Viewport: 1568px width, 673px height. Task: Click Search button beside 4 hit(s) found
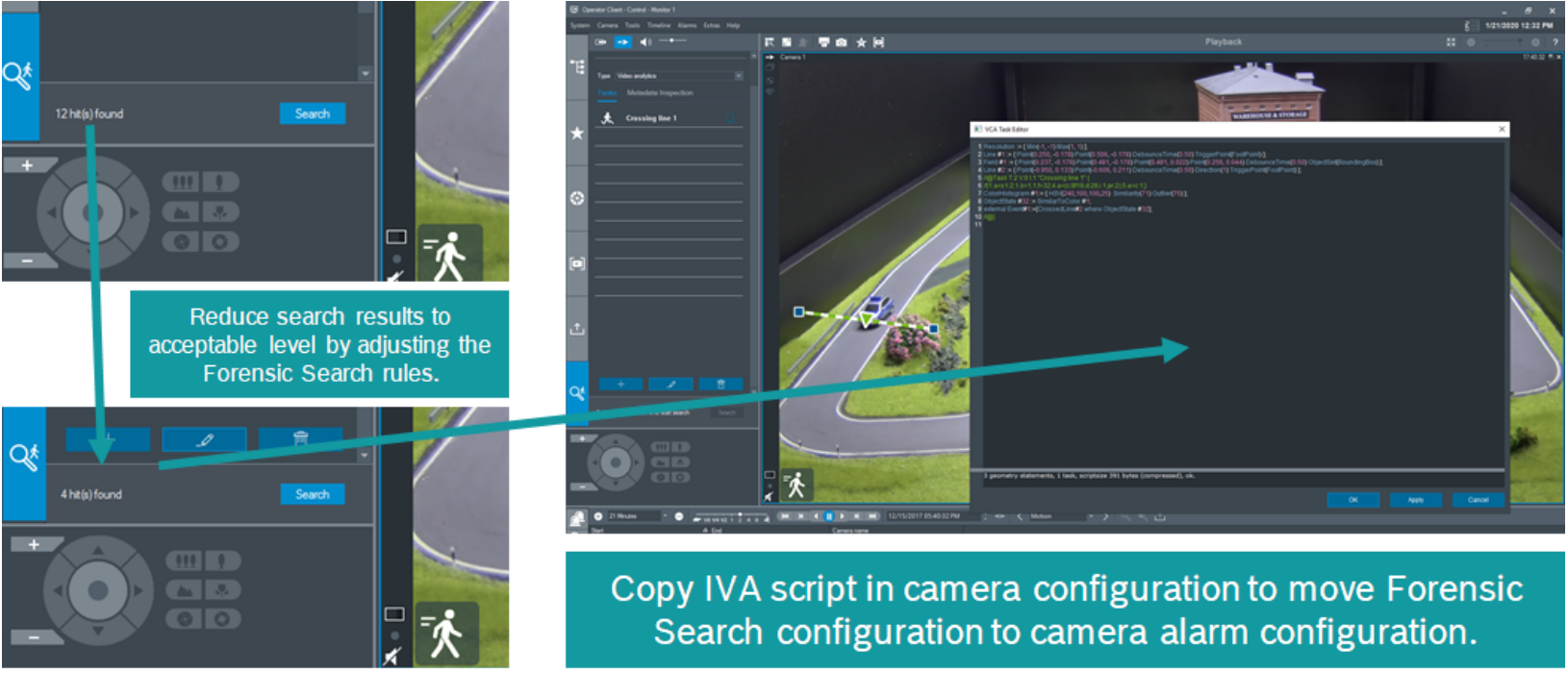(x=313, y=494)
